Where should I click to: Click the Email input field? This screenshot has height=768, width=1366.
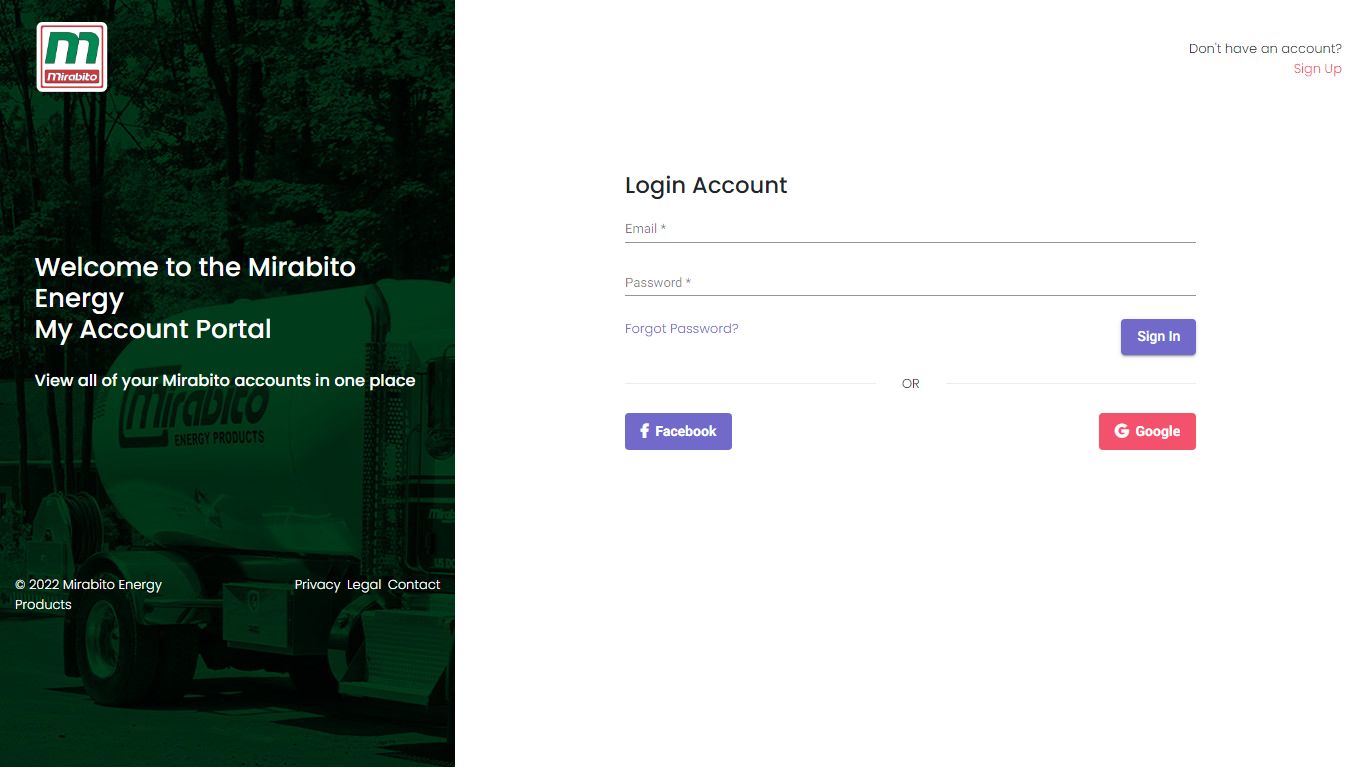click(x=910, y=229)
